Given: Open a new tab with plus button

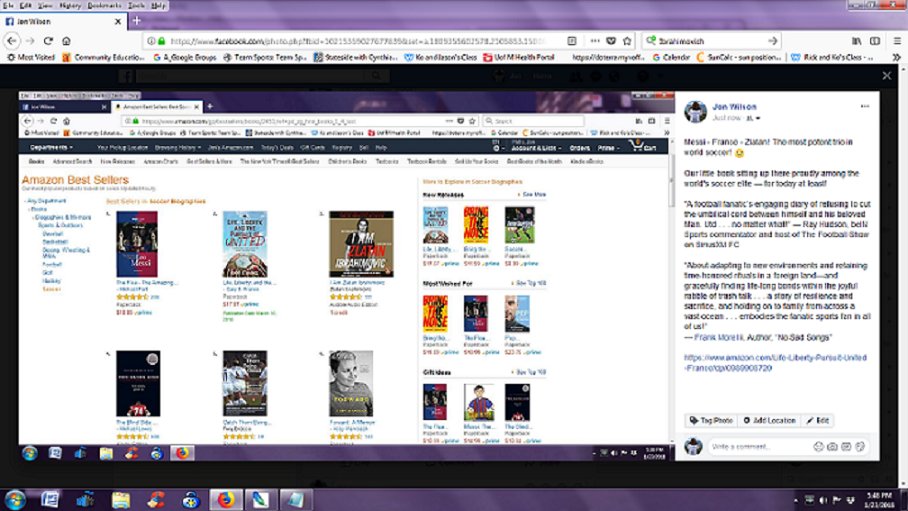Looking at the screenshot, I should click(x=137, y=21).
